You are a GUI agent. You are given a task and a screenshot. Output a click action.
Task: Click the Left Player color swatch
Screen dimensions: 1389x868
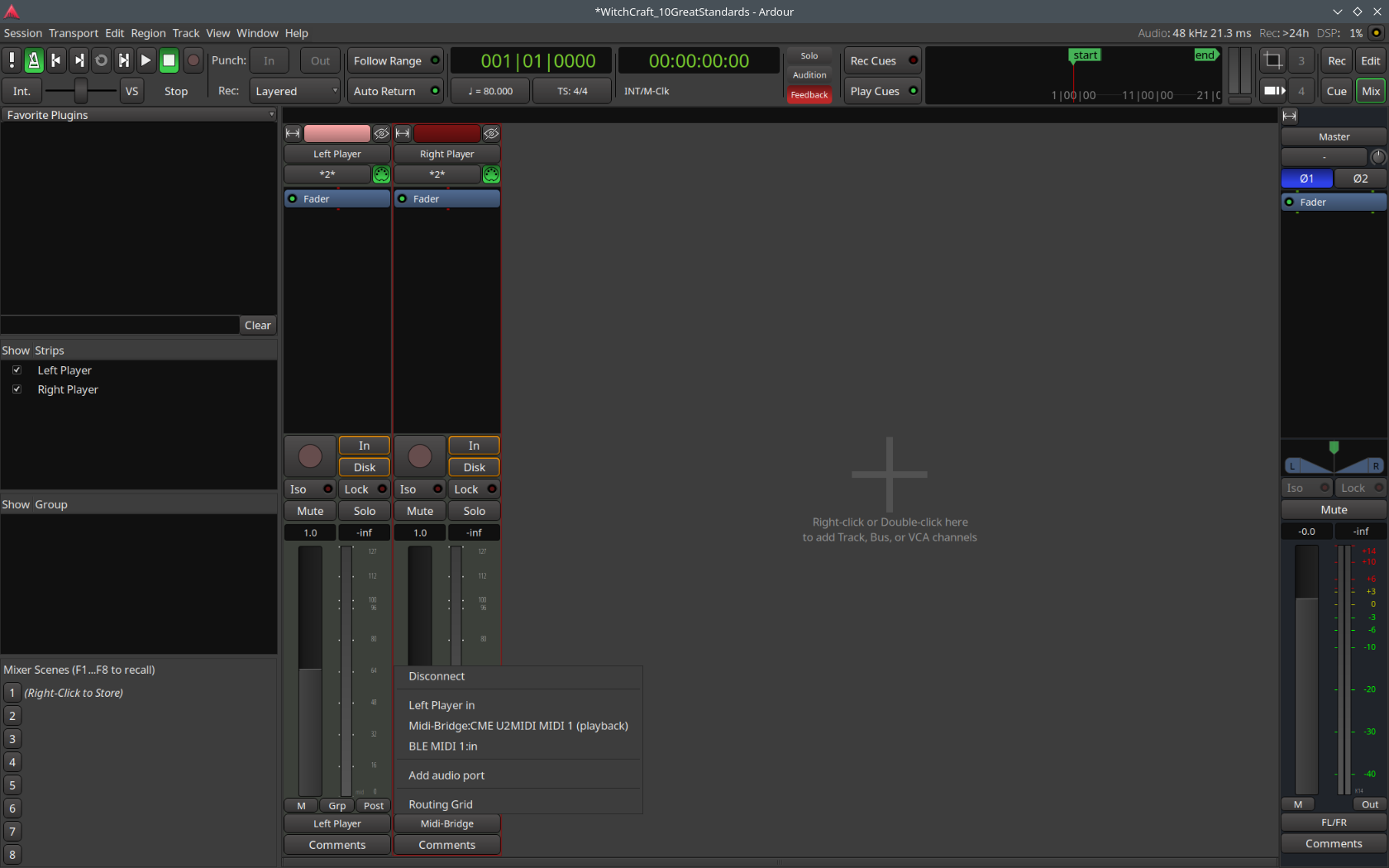[337, 134]
